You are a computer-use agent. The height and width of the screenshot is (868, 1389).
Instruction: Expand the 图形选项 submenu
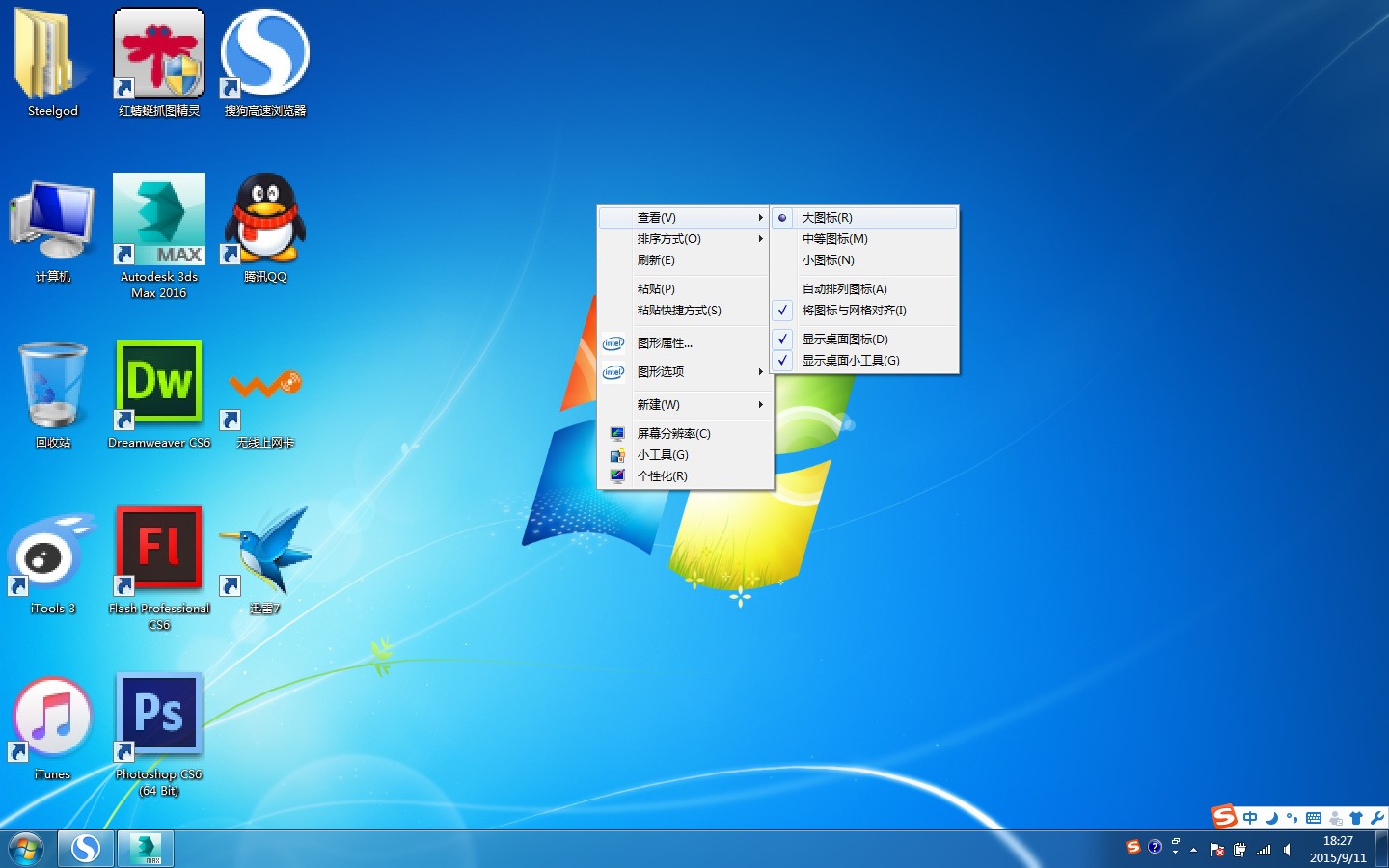click(x=661, y=371)
